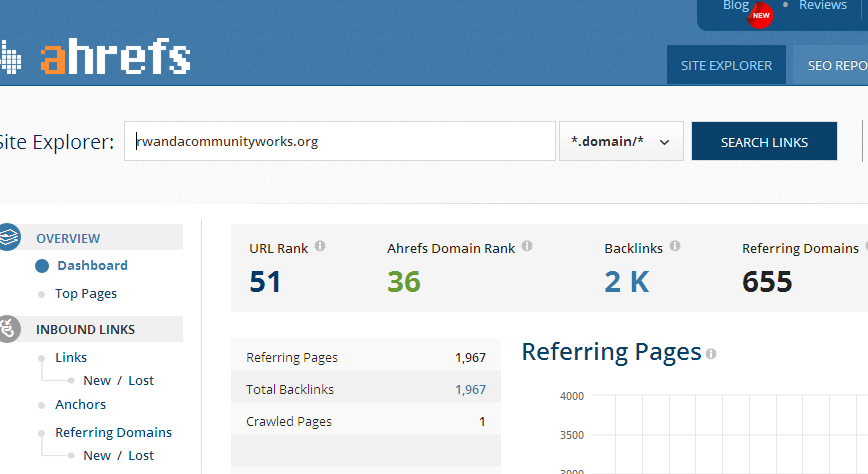Open Lost under Links

click(141, 380)
